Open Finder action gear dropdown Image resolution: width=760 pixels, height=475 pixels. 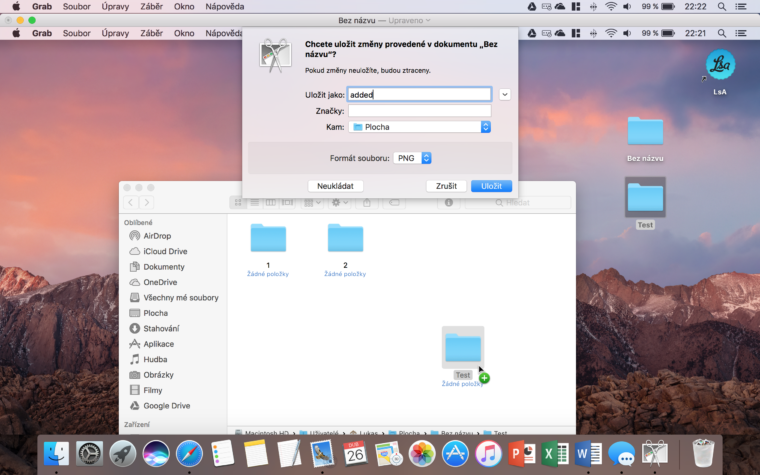point(339,203)
